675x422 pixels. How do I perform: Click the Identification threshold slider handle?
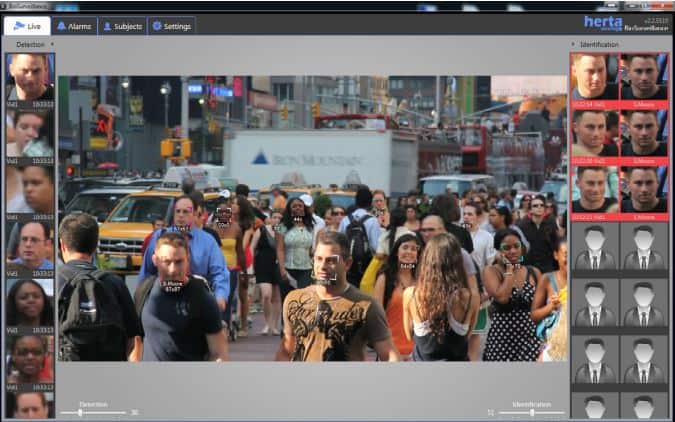click(x=531, y=411)
